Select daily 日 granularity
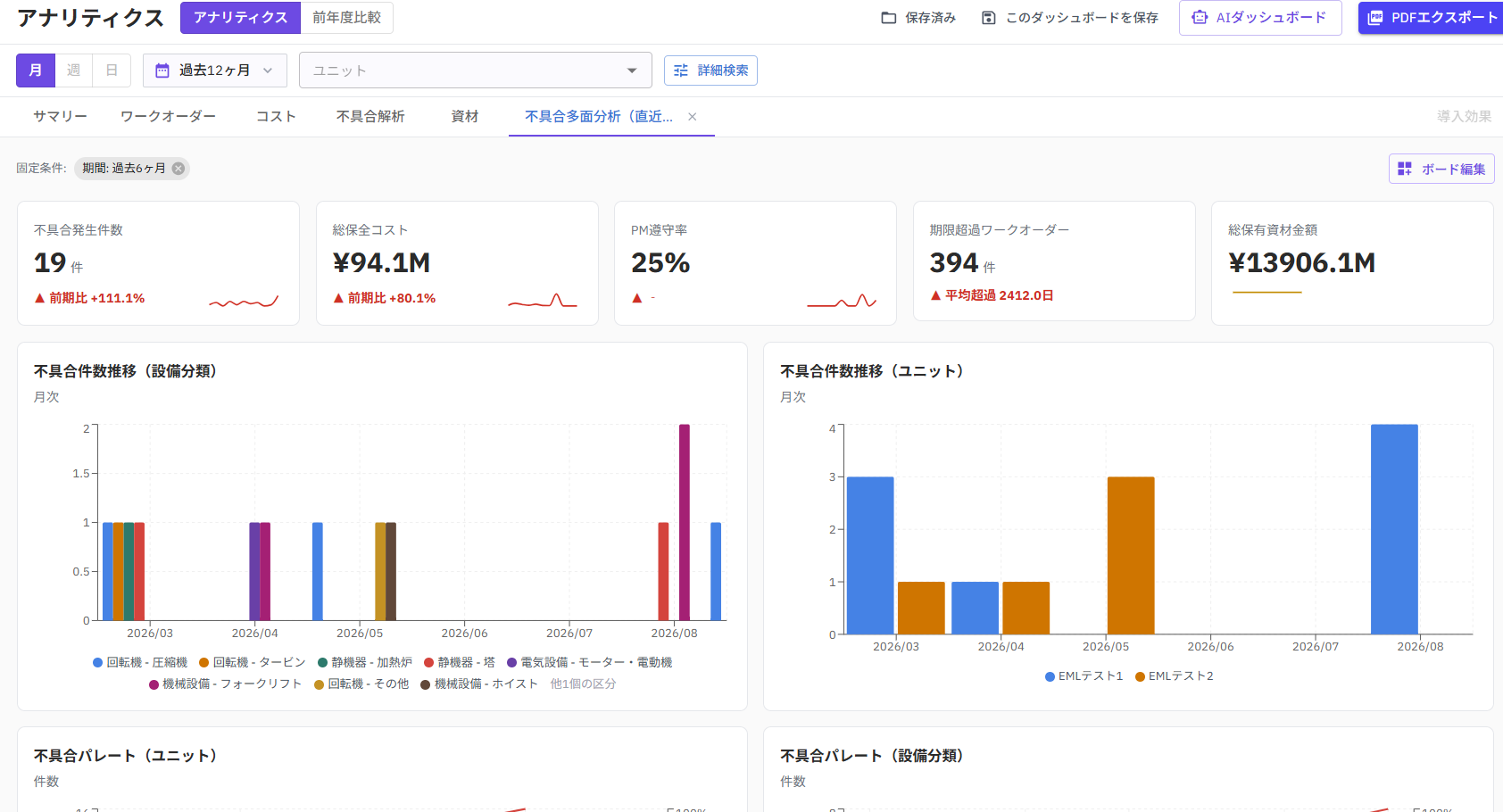This screenshot has height=812, width=1503. tap(112, 70)
